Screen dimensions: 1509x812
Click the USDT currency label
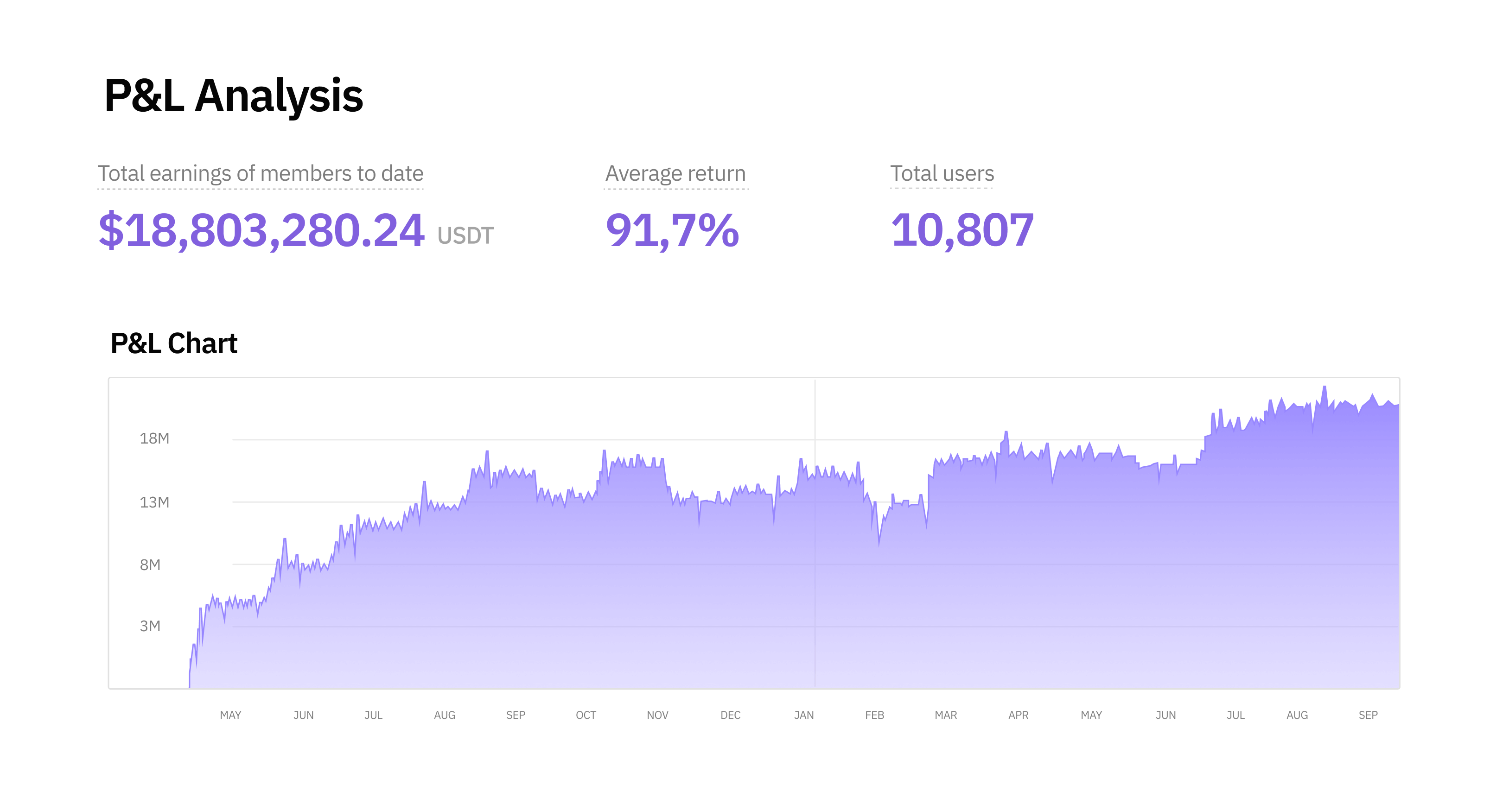point(465,236)
